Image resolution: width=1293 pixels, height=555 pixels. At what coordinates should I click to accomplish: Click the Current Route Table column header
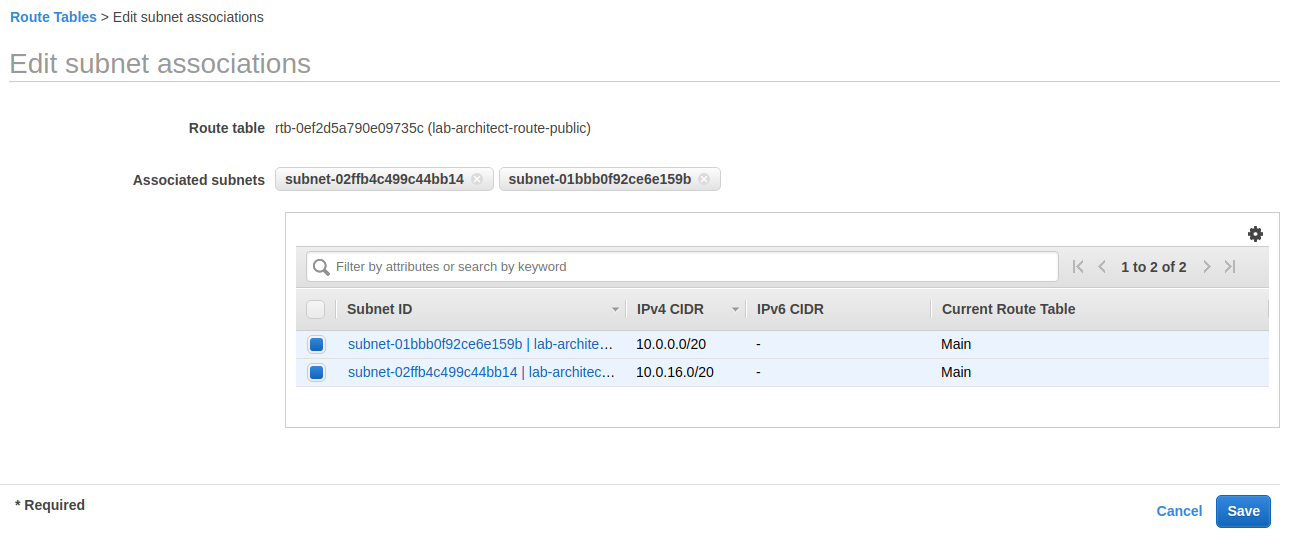click(x=1008, y=309)
